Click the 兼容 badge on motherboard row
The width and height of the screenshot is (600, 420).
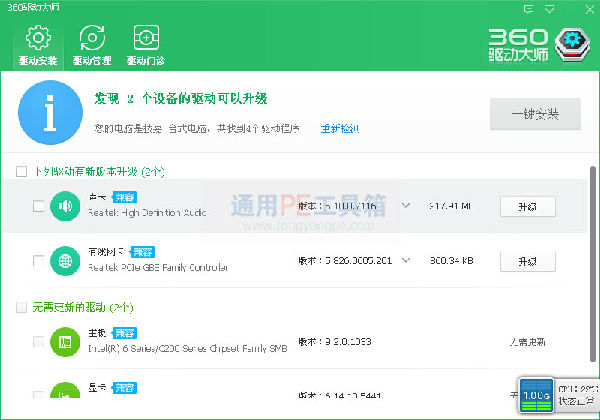click(x=124, y=333)
